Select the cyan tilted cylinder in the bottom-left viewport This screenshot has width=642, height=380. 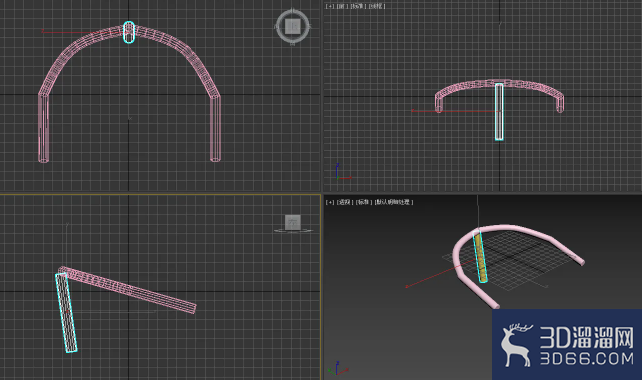[x=66, y=313]
